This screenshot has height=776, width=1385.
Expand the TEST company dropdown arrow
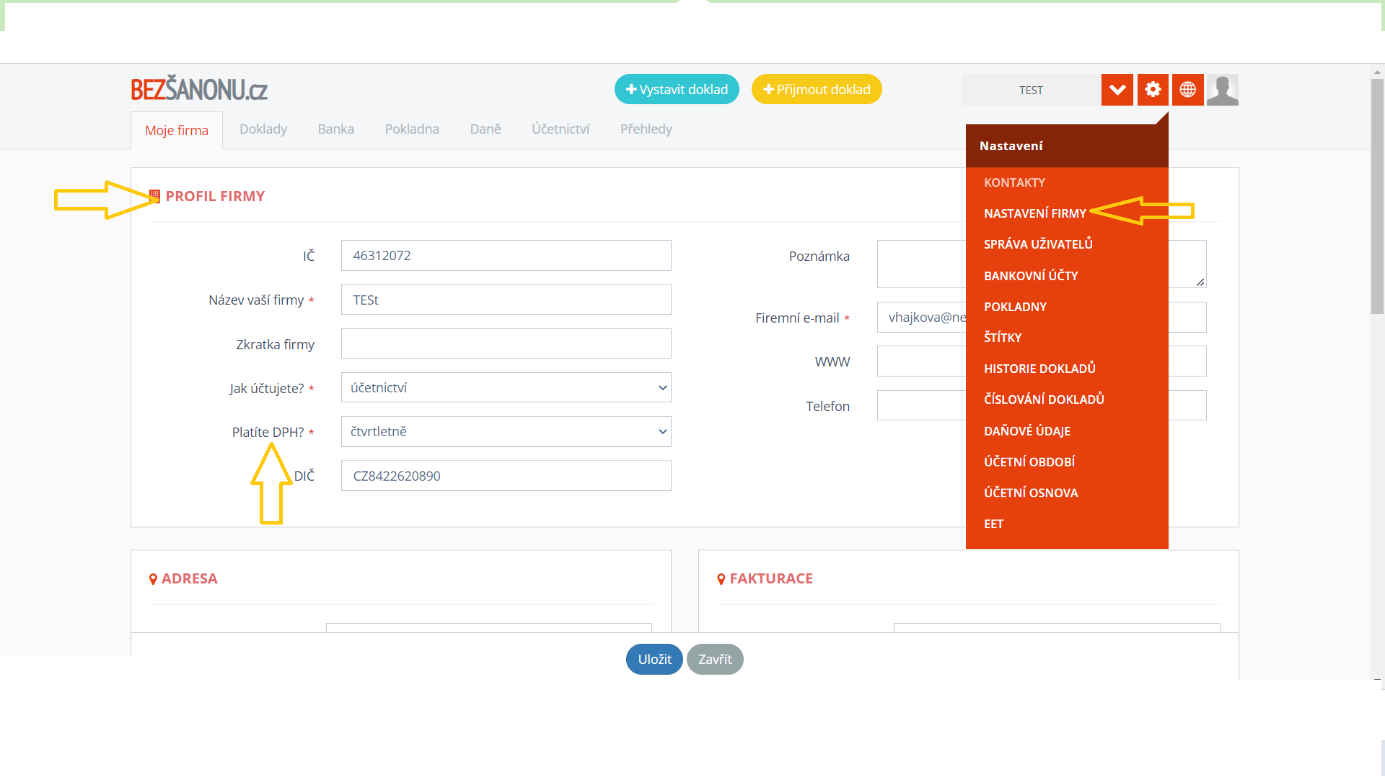[x=1117, y=89]
